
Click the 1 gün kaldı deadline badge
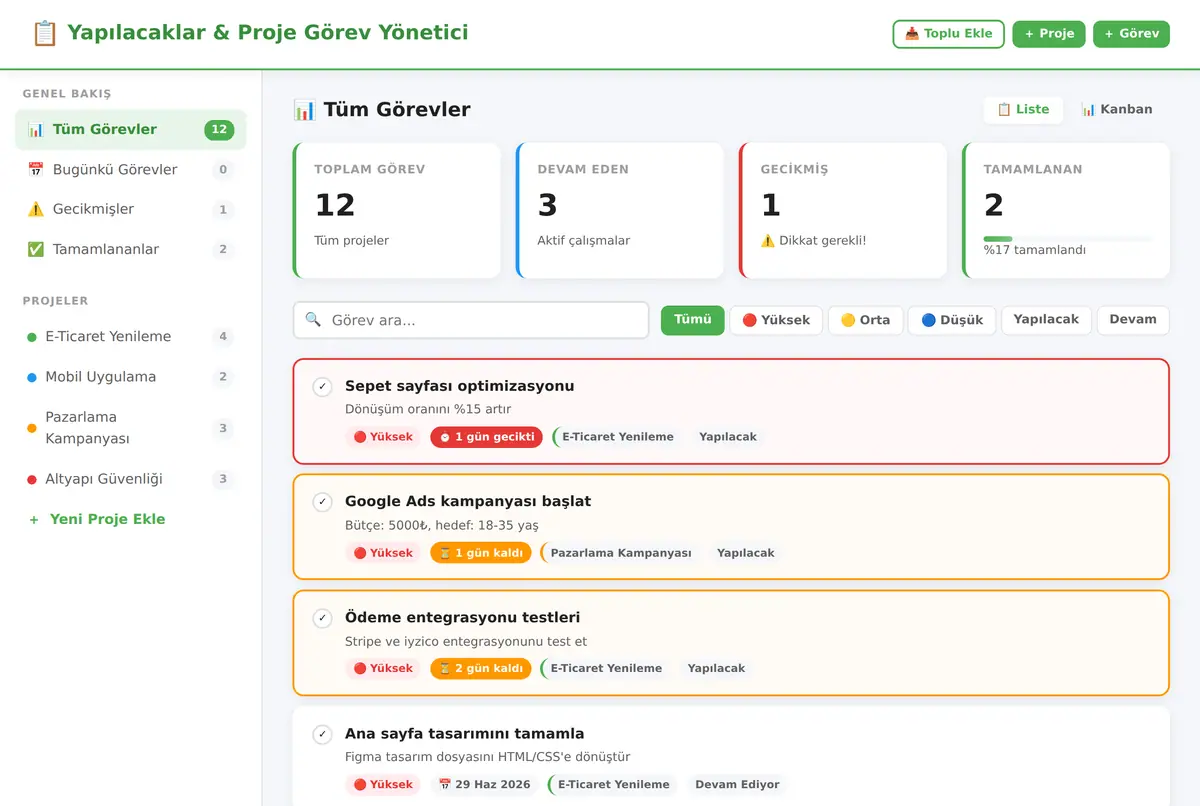click(x=480, y=553)
